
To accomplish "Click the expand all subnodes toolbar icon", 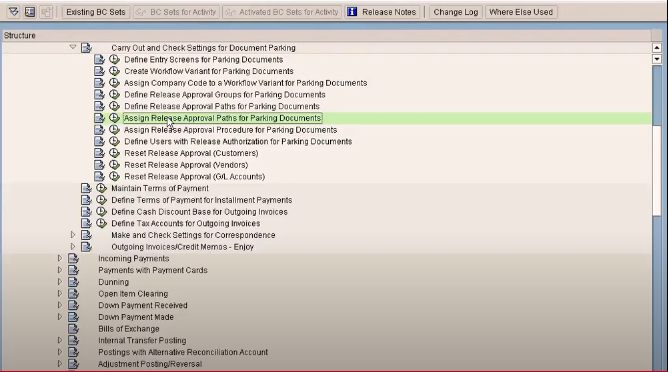I will [14, 12].
